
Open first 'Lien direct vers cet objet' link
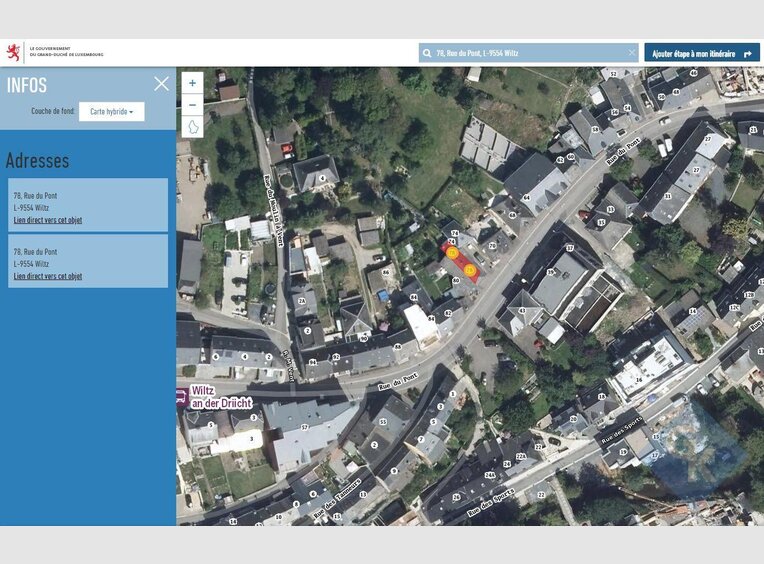pyautogui.click(x=48, y=219)
